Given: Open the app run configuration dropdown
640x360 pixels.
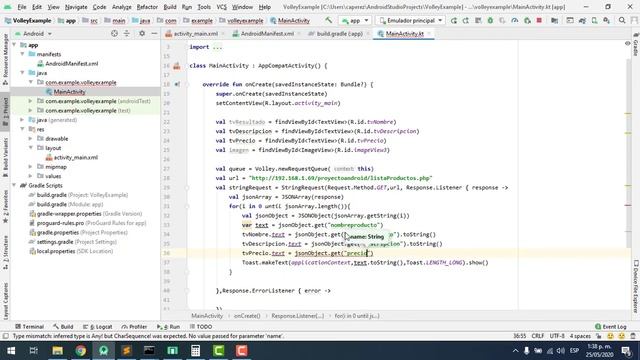Looking at the screenshot, I should [355, 20].
